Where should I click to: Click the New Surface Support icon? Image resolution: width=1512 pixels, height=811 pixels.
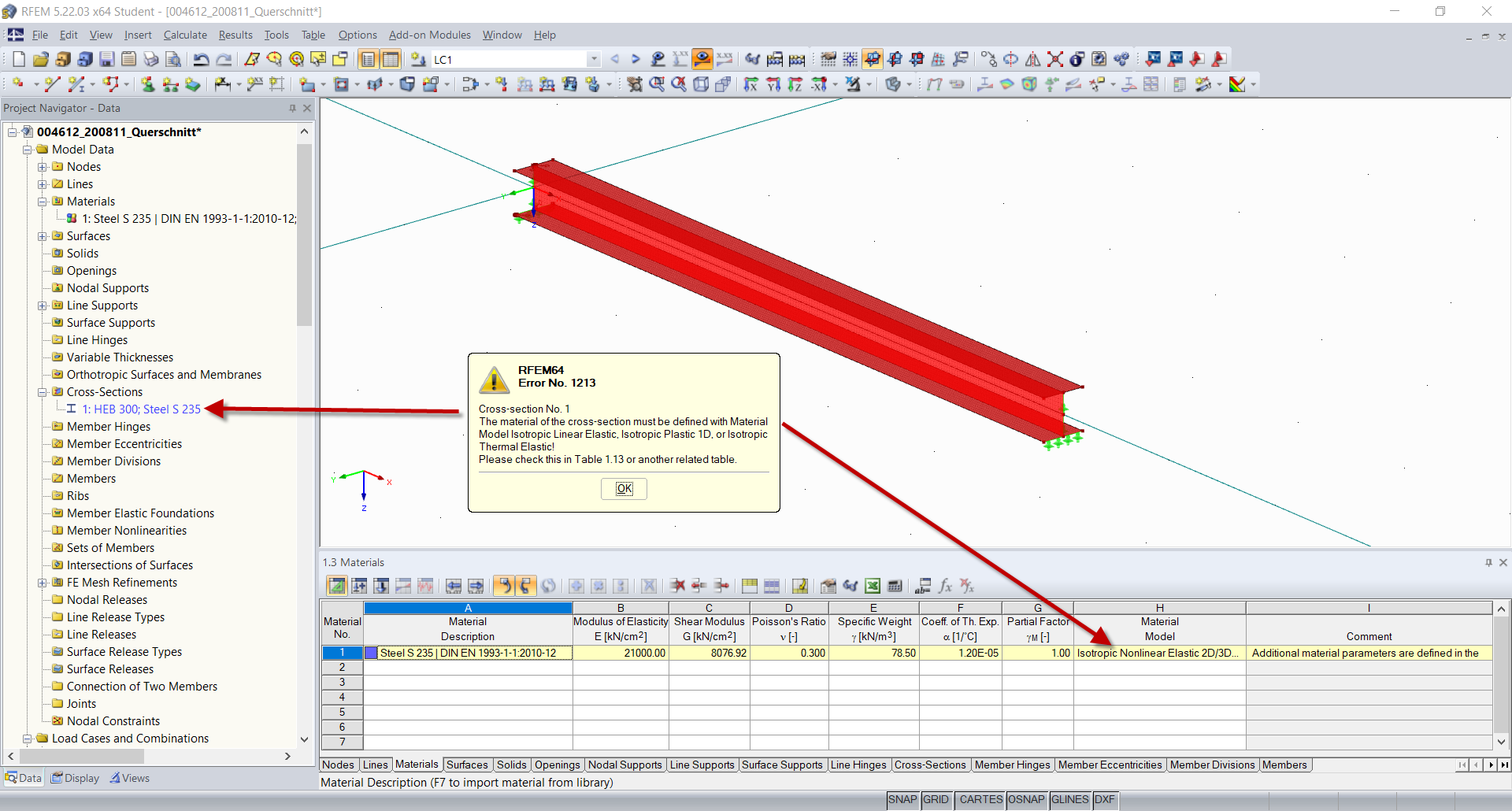pyautogui.click(x=193, y=84)
